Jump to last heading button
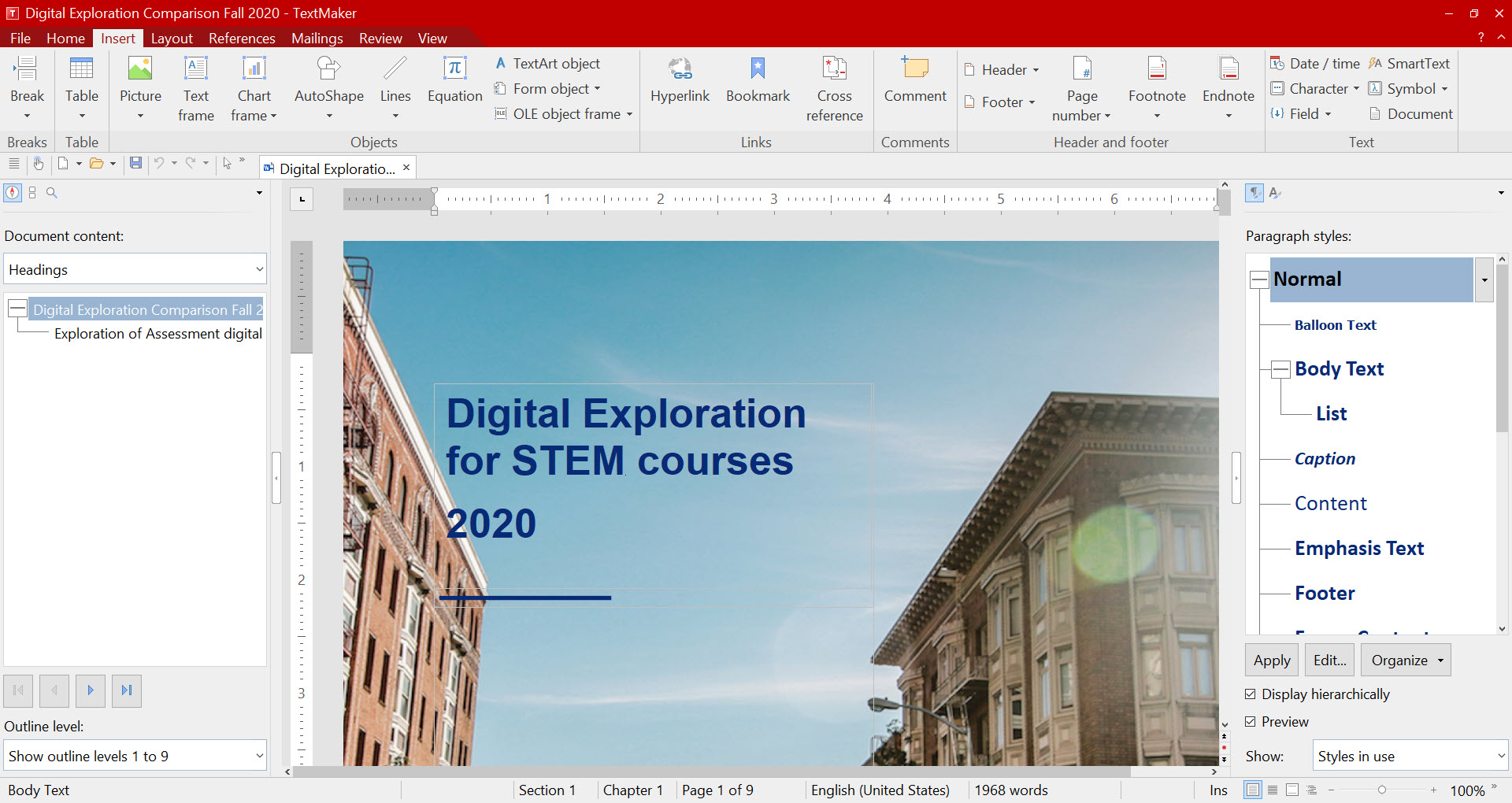1512x803 pixels. tap(127, 690)
